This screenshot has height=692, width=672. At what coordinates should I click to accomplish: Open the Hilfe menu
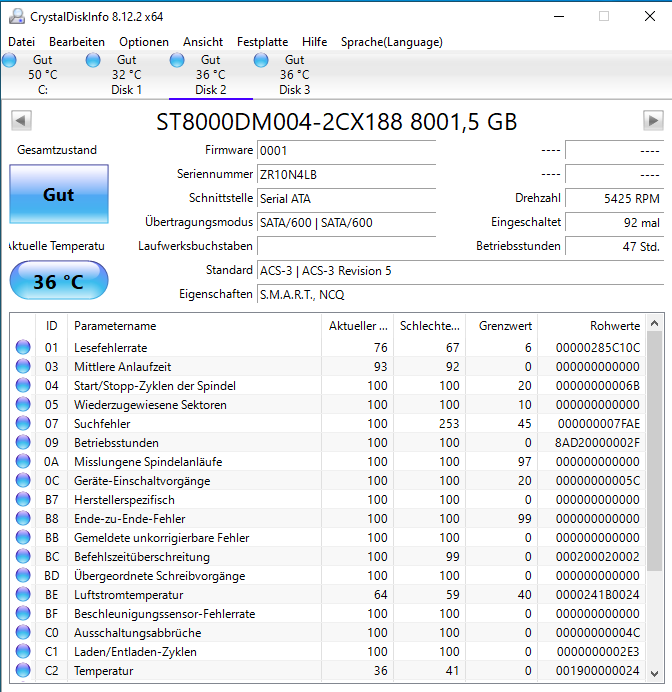point(315,42)
